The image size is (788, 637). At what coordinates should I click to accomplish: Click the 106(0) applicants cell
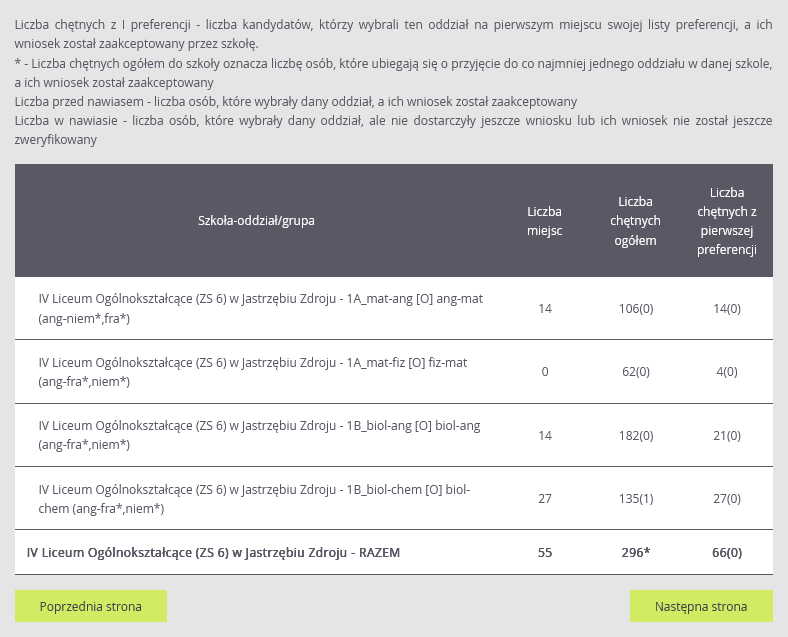point(635,308)
